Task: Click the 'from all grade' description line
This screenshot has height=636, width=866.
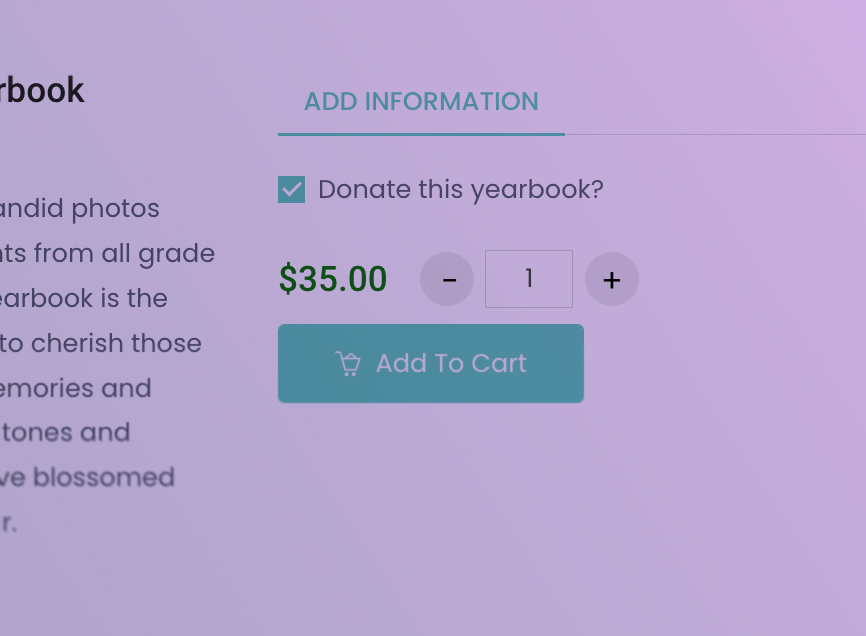Action: click(107, 254)
